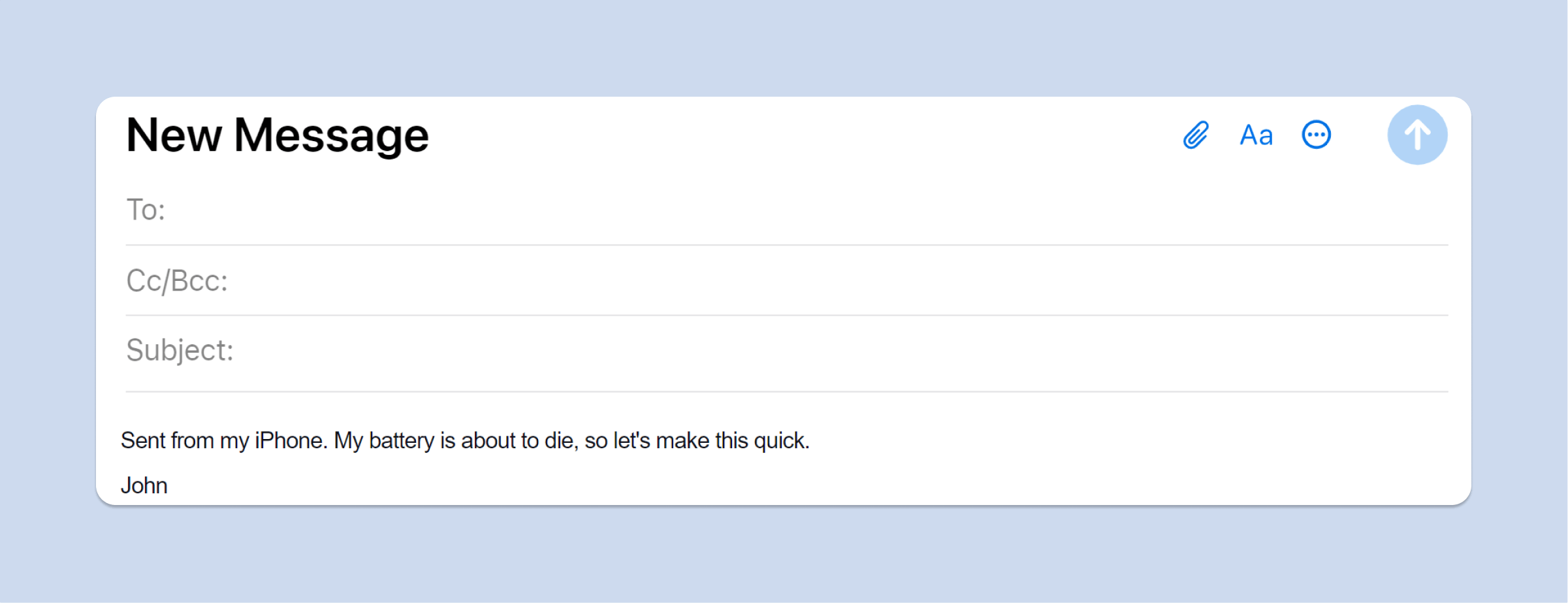This screenshot has width=1568, height=603.
Task: Place cursor on the word "Sent"
Action: pos(143,441)
